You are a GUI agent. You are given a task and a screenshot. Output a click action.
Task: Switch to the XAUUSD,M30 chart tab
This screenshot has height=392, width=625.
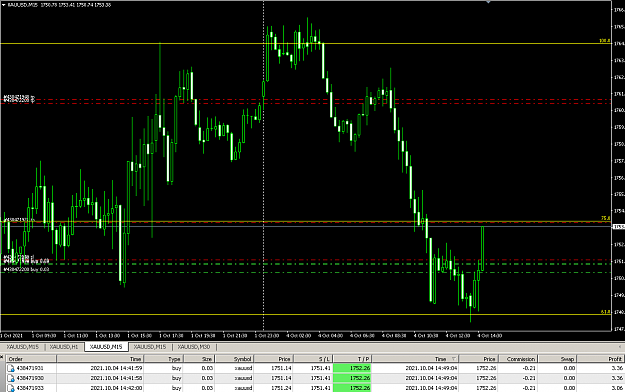click(194, 347)
